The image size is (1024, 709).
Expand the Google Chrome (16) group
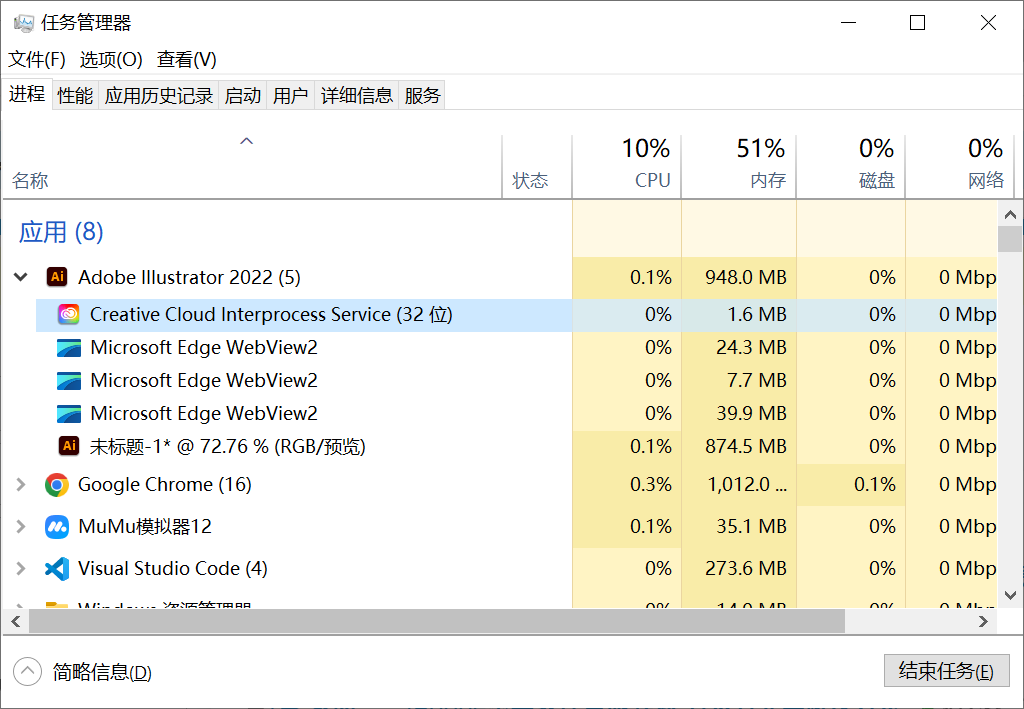tap(21, 484)
